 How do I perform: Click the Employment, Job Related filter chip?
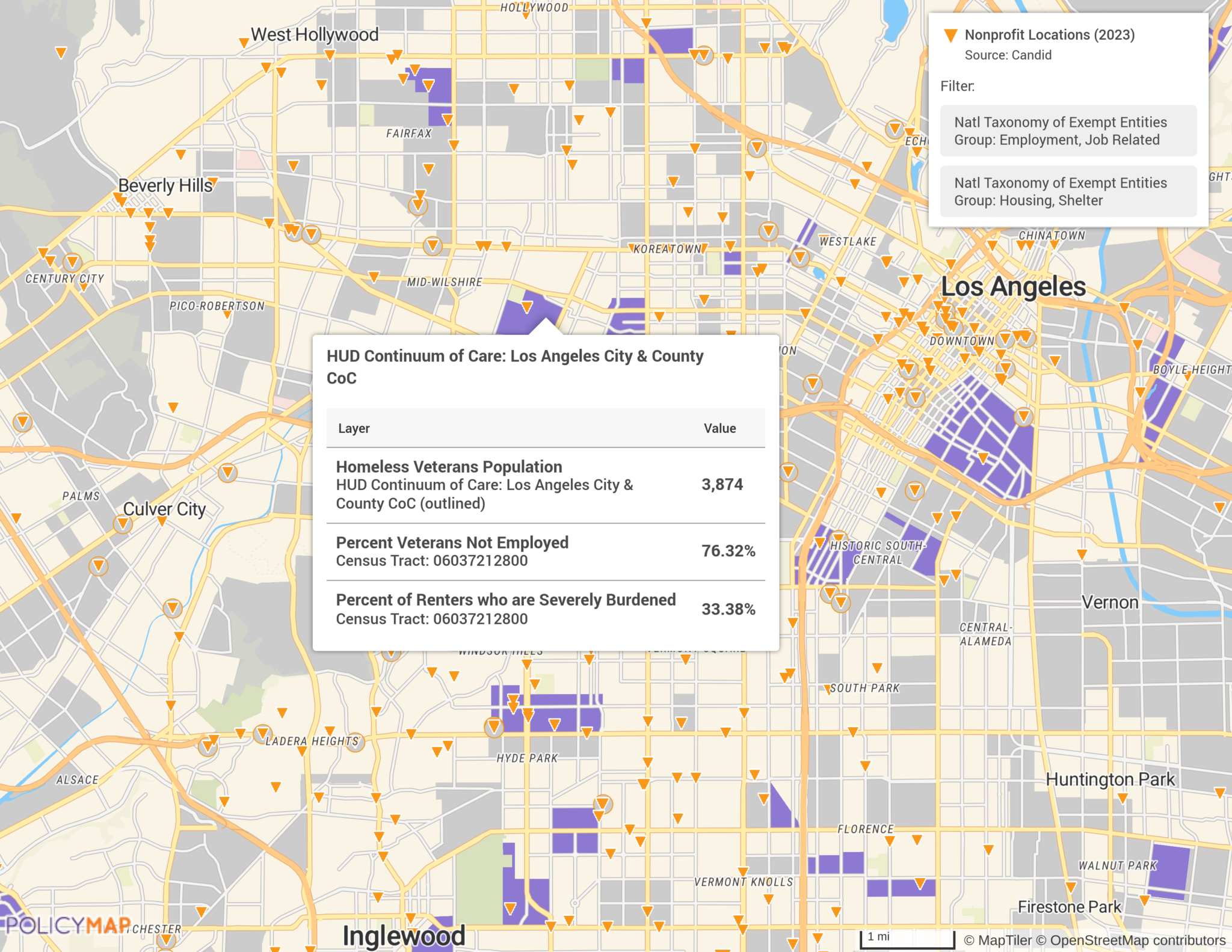click(1068, 131)
